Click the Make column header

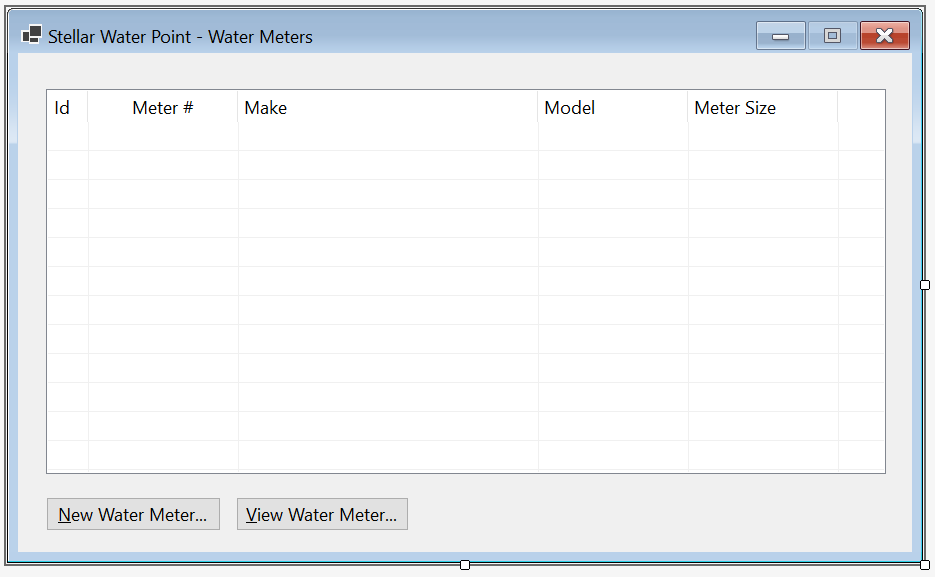point(388,107)
